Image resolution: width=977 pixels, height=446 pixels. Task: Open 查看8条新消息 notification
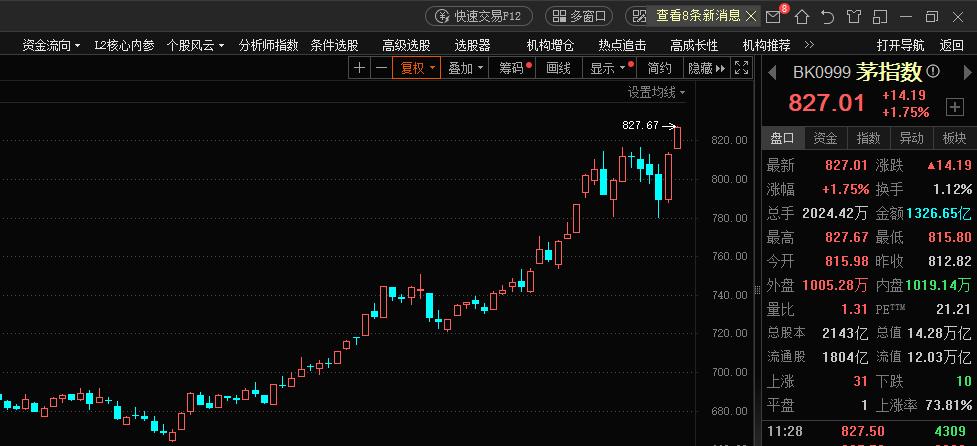698,16
